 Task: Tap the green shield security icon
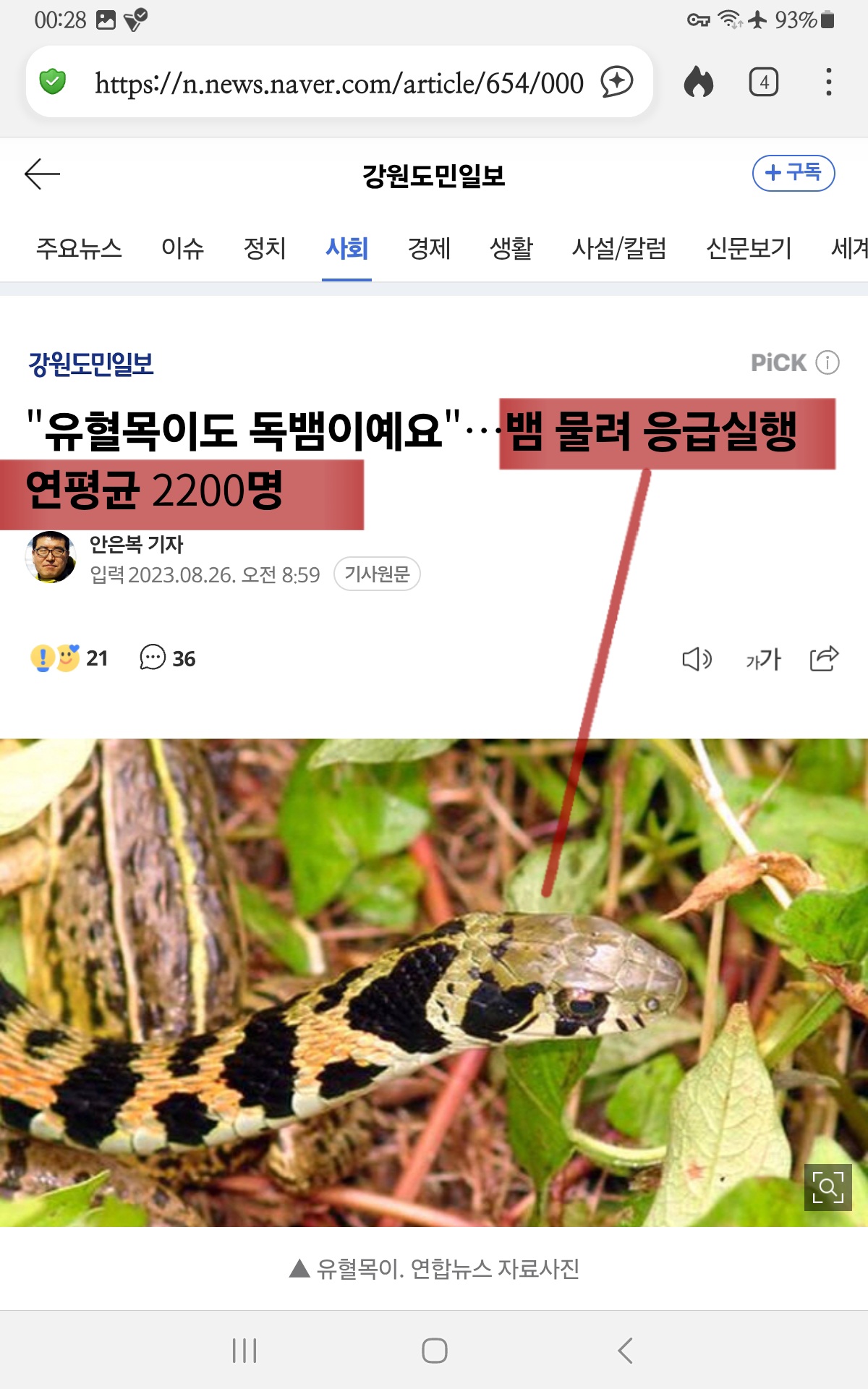tap(53, 82)
